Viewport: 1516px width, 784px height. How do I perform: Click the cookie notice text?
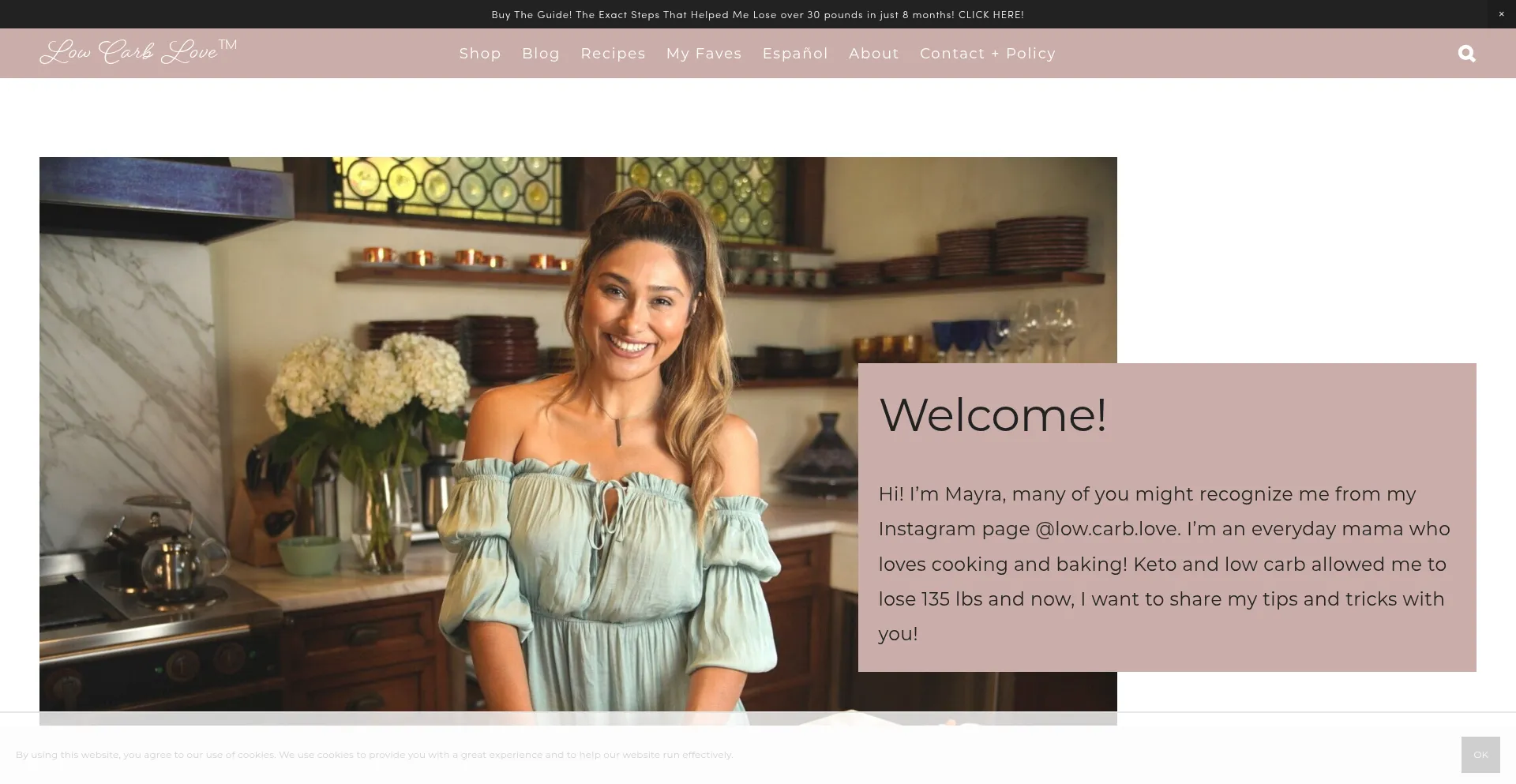[x=374, y=755]
